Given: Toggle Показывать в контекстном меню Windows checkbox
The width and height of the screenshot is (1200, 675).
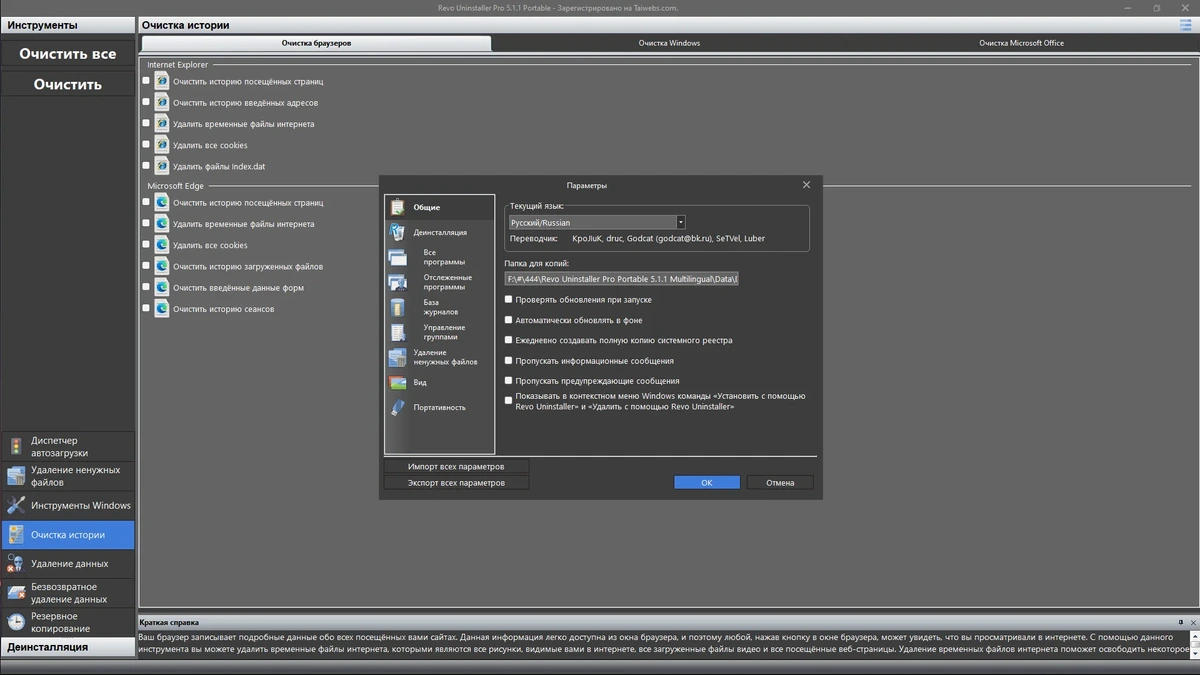Looking at the screenshot, I should tap(509, 401).
